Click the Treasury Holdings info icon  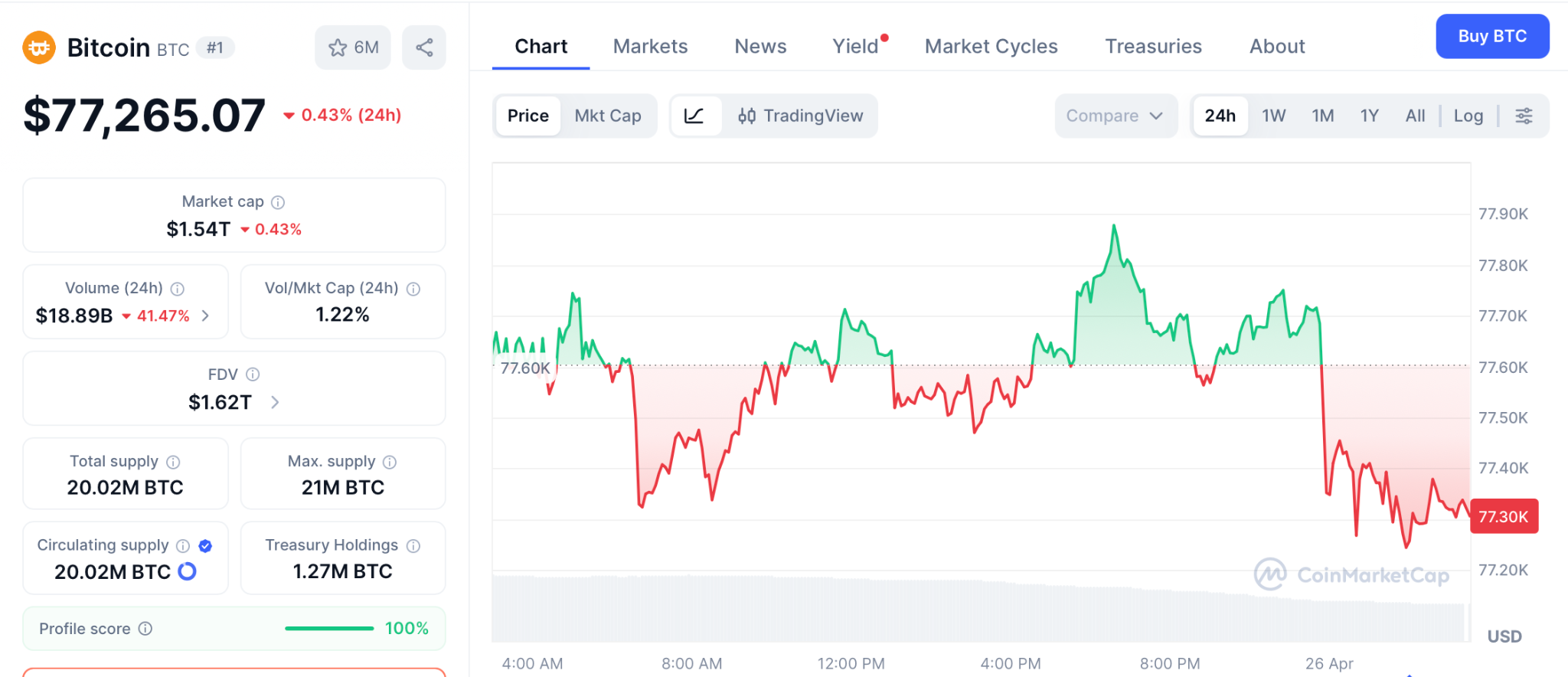(413, 545)
